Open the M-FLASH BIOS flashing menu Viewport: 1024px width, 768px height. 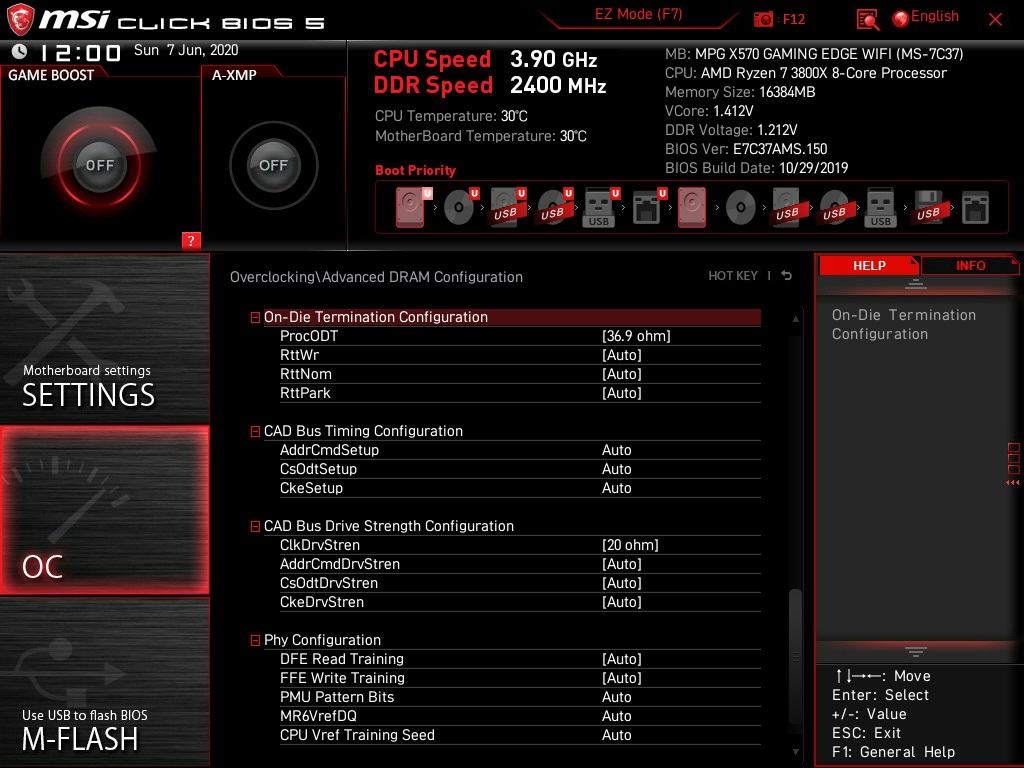(104, 682)
